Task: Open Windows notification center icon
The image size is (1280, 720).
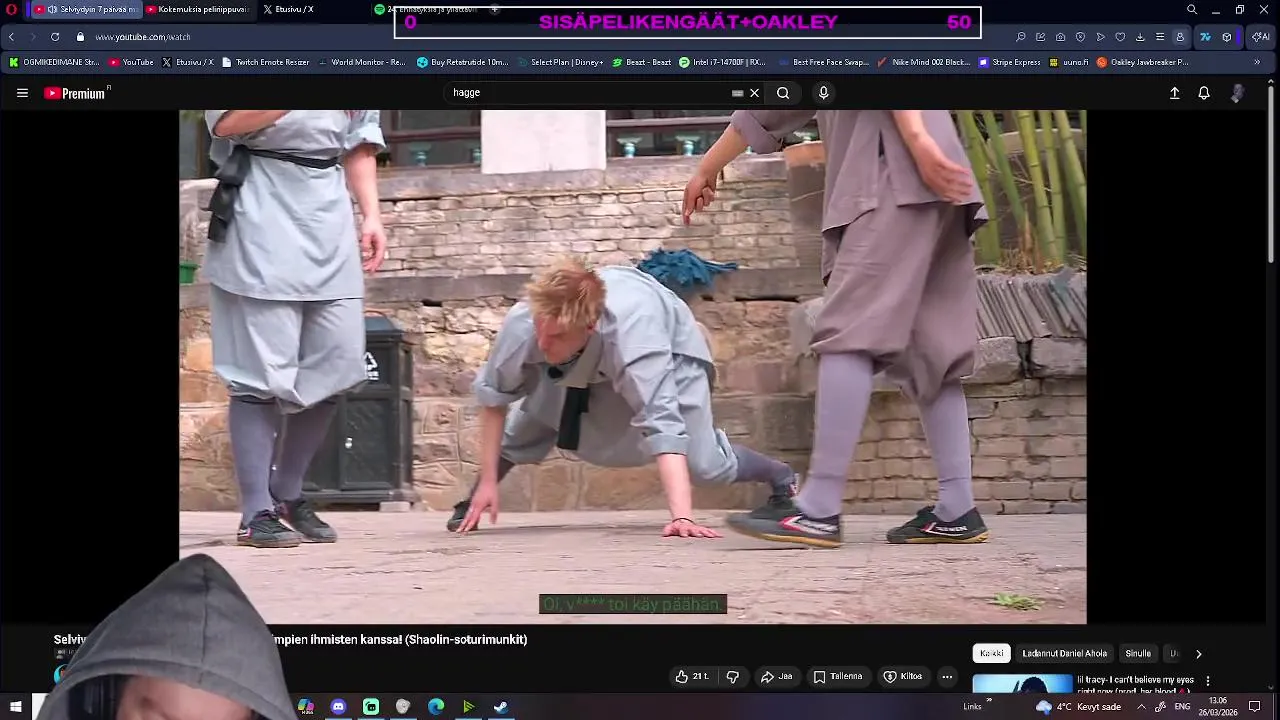Action: (x=1255, y=707)
